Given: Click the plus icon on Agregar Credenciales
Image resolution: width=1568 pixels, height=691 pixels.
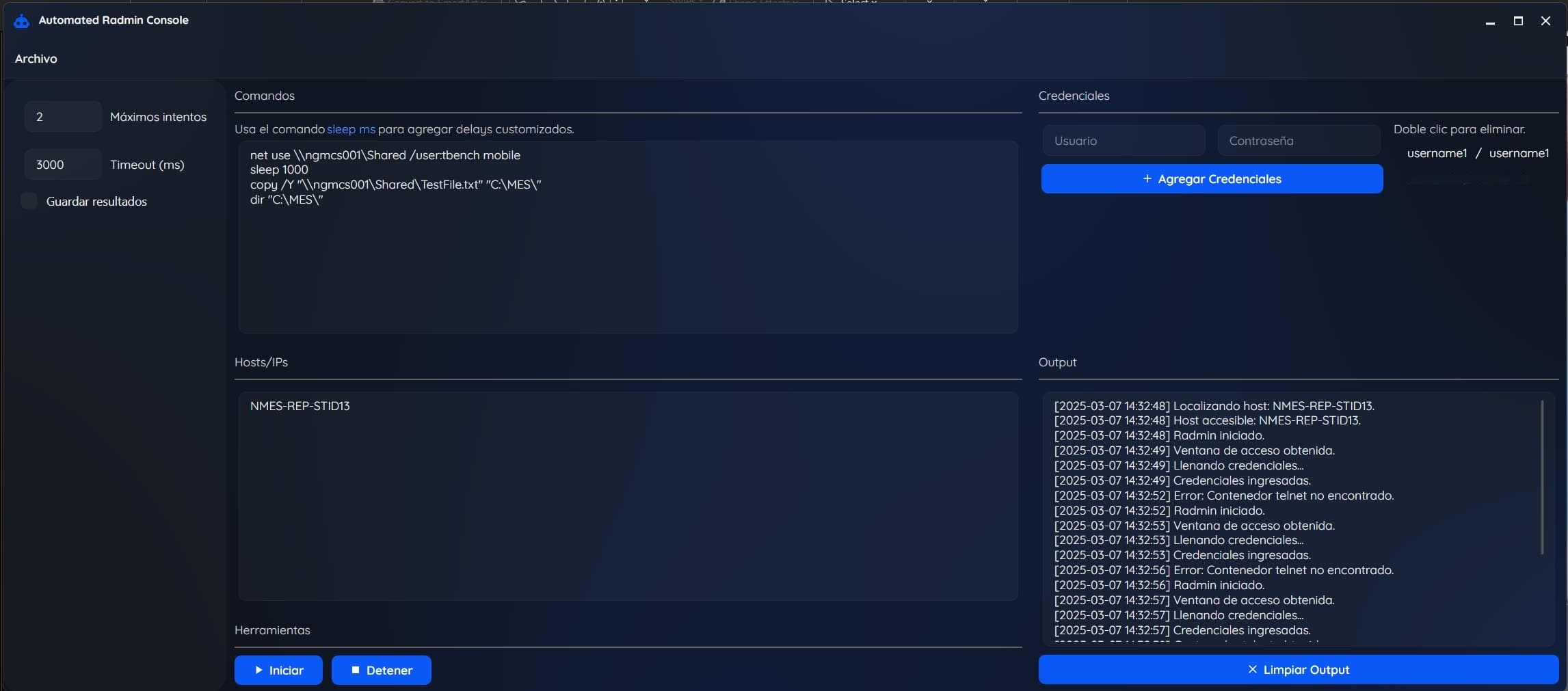Looking at the screenshot, I should tap(1147, 179).
